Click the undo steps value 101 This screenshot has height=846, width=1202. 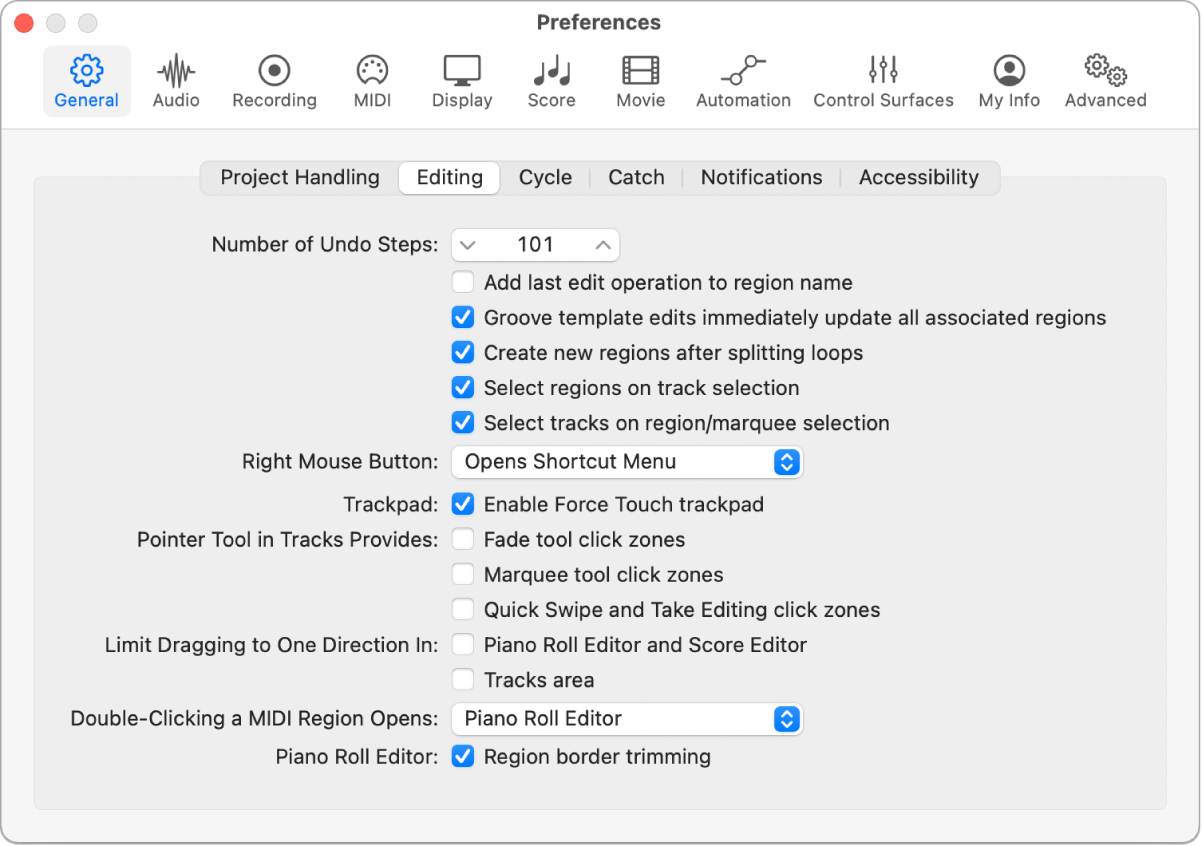point(535,245)
